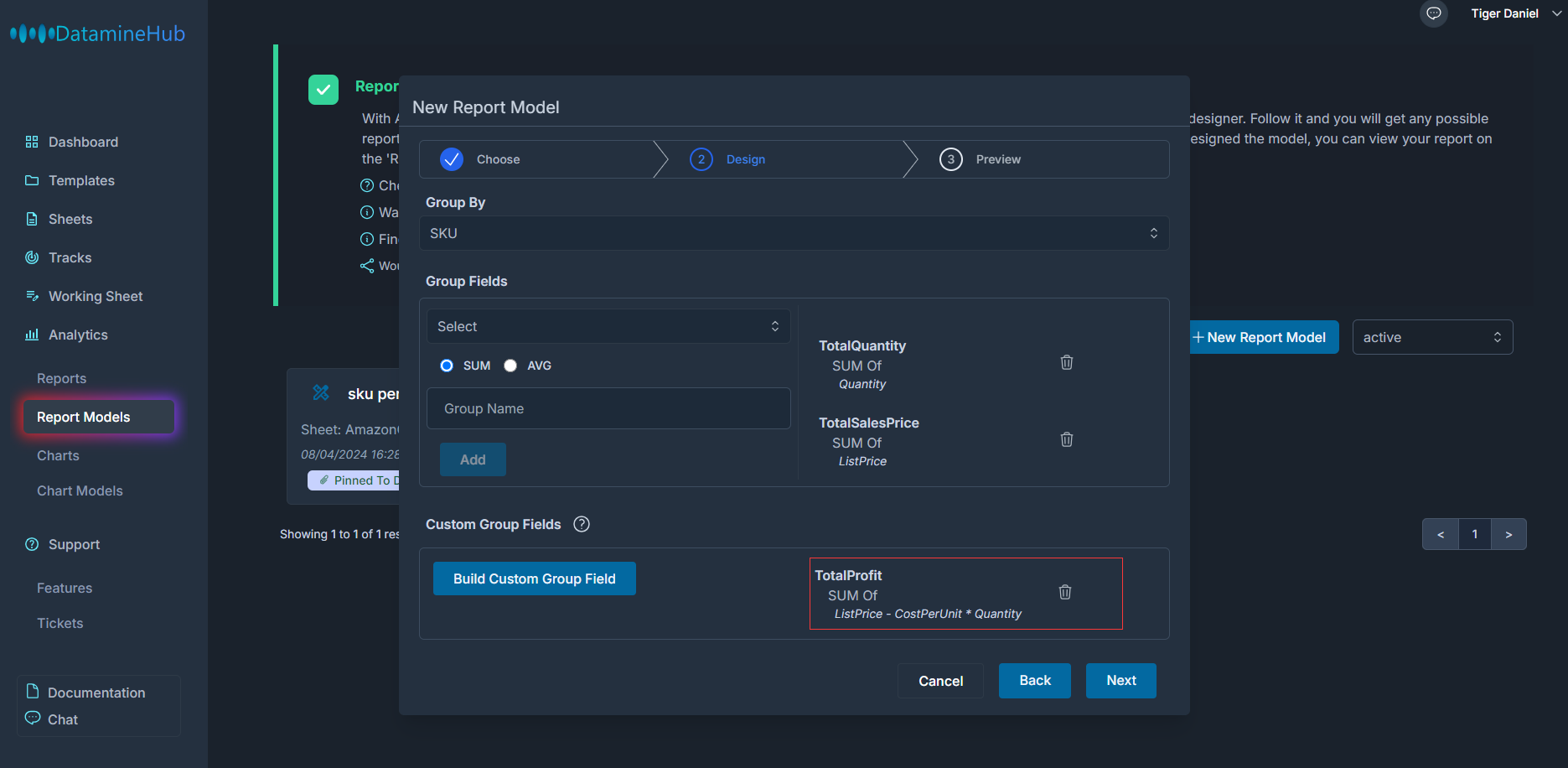Viewport: 1568px width, 768px height.
Task: Click the TotalSalesPrice field name
Action: [x=869, y=423]
